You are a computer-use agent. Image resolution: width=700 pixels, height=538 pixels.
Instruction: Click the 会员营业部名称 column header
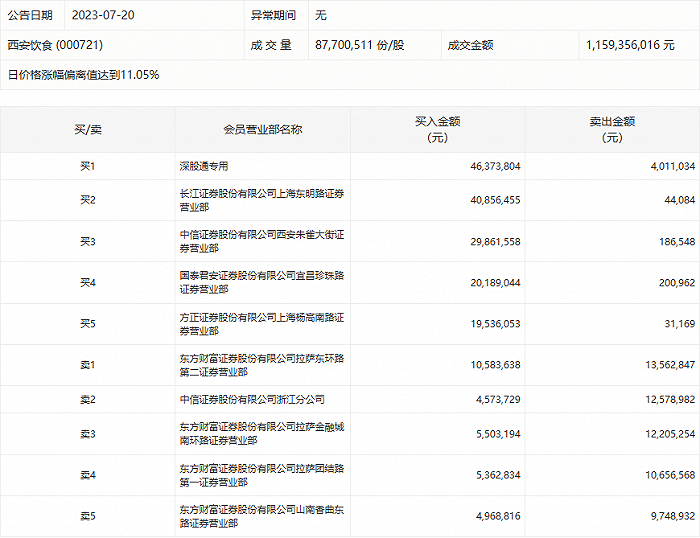tap(262, 130)
